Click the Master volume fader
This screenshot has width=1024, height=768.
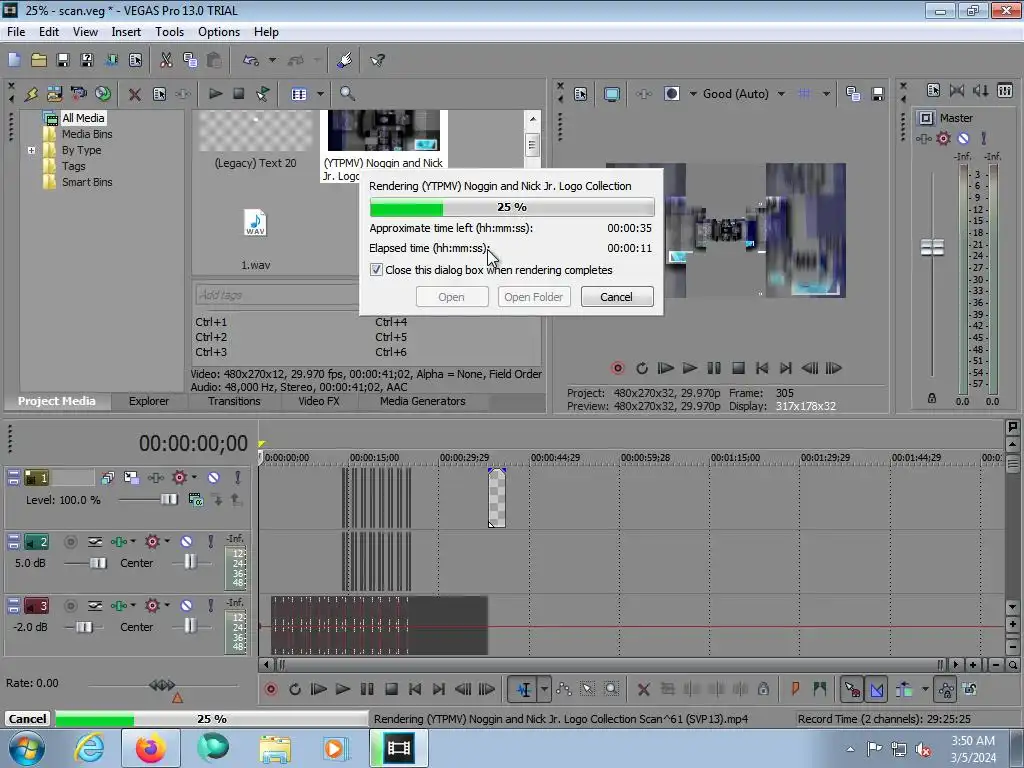pyautogui.click(x=932, y=247)
